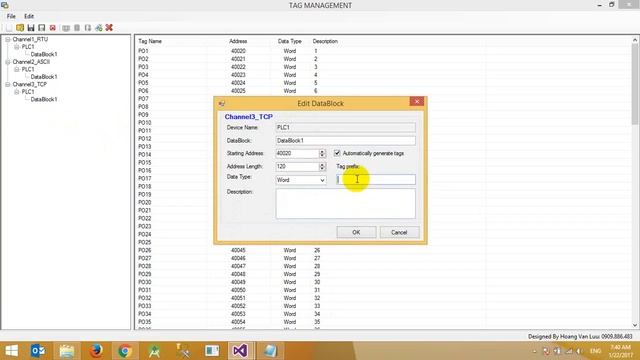Click the gray toolbar icon left of the bracket icon
640x360 pixels.
tap(77, 28)
